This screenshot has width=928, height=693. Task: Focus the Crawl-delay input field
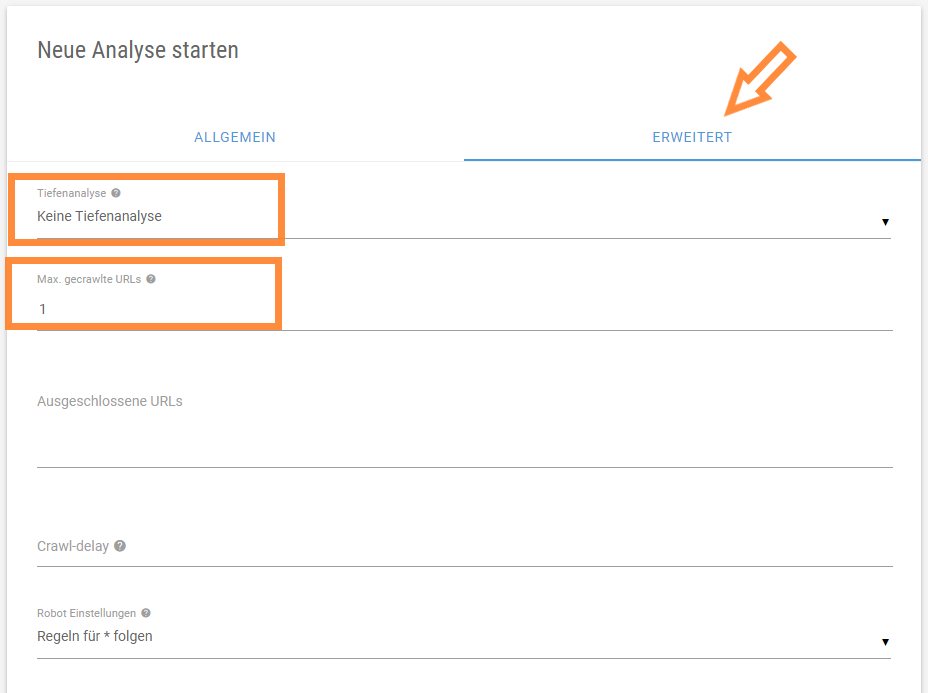[x=465, y=546]
